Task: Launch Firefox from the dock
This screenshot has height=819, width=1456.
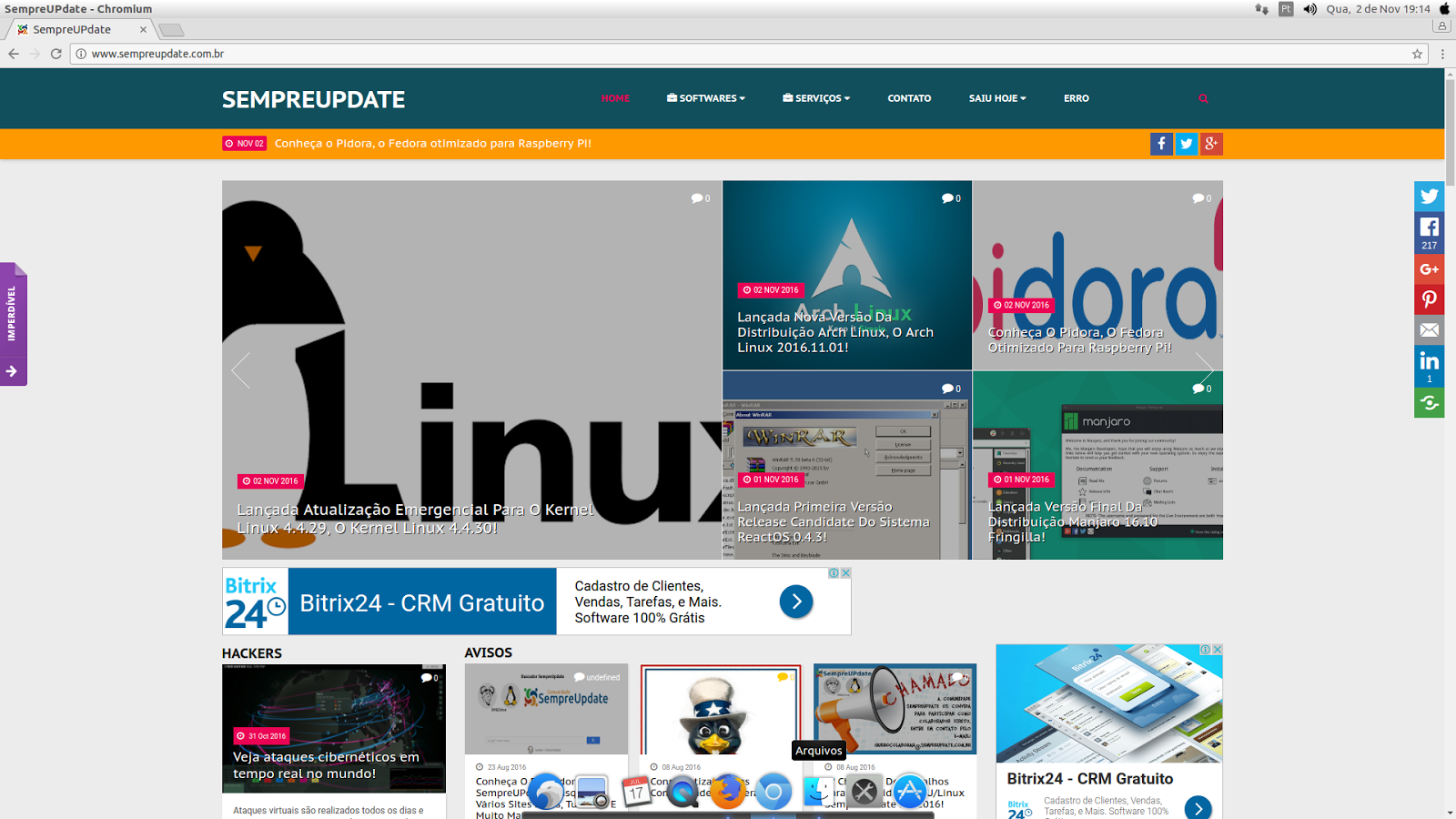Action: (727, 792)
